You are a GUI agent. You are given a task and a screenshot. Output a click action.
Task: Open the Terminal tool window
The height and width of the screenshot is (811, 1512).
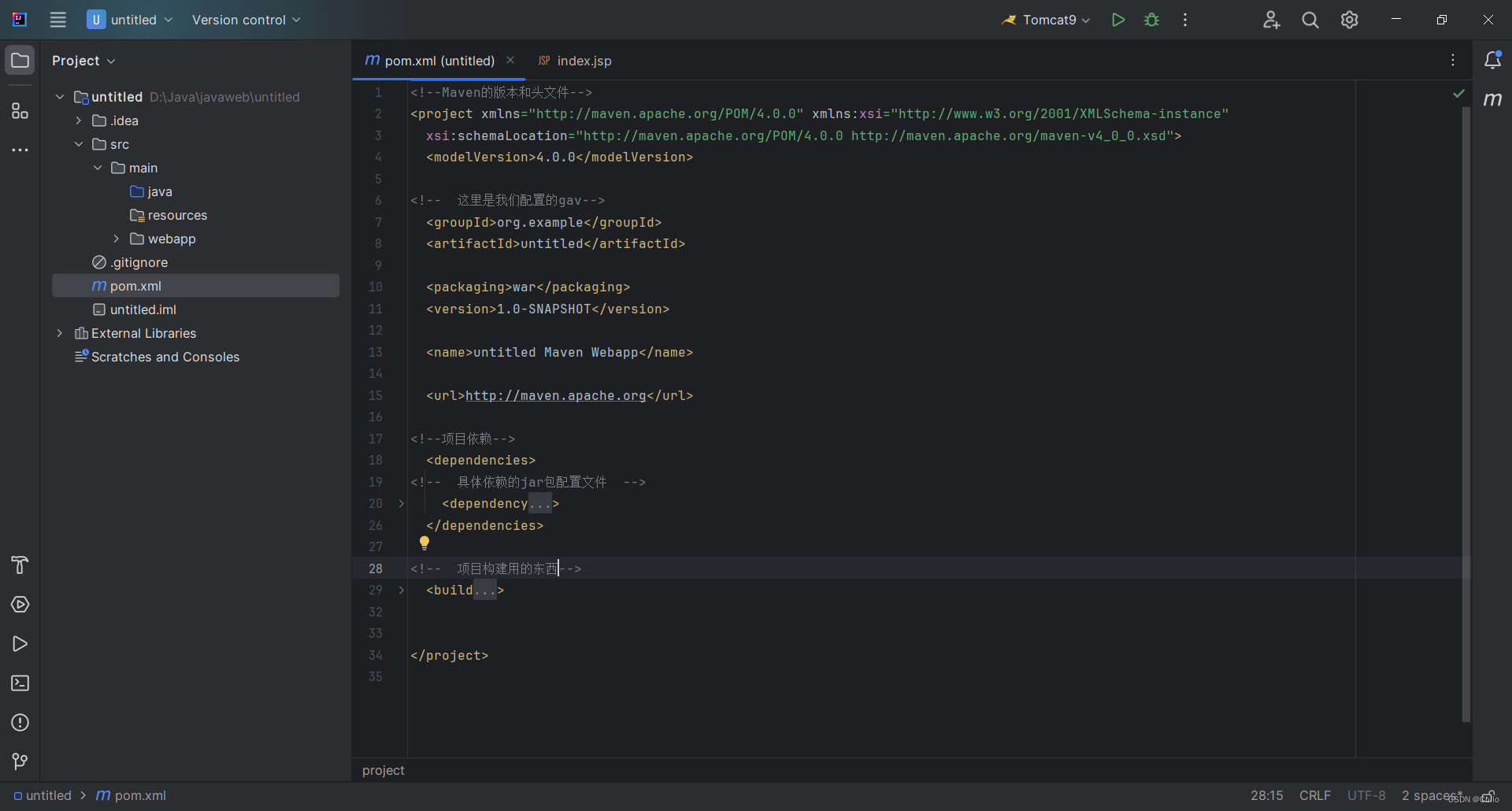[x=20, y=683]
